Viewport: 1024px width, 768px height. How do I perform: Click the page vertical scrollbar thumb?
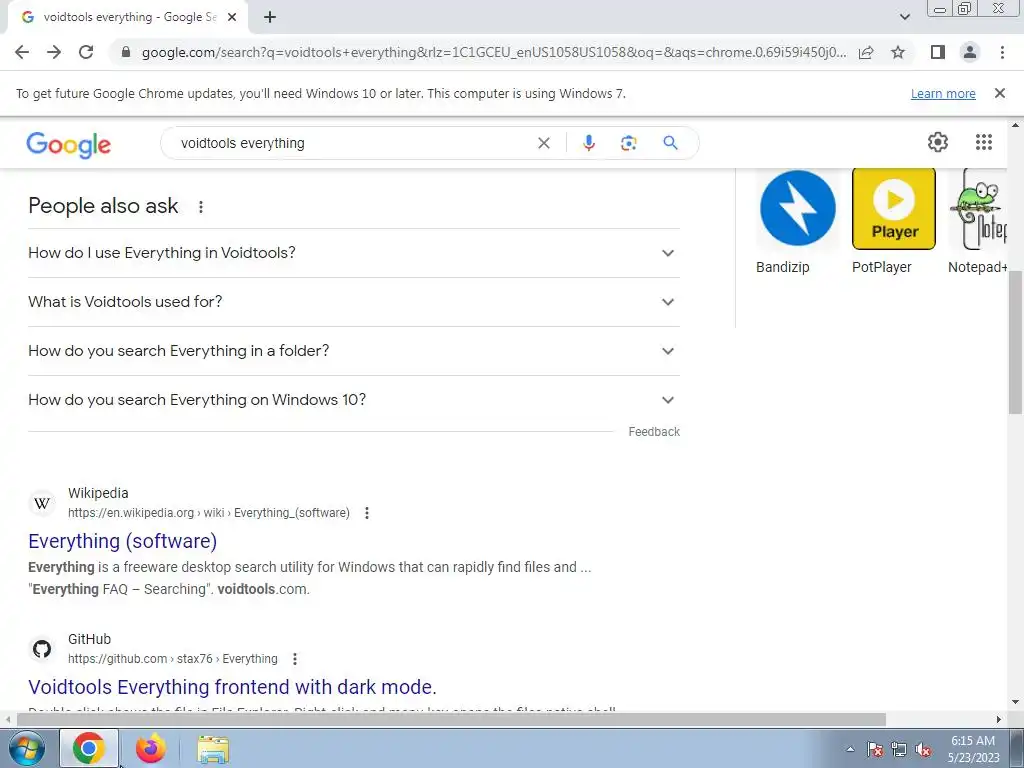coord(1015,342)
